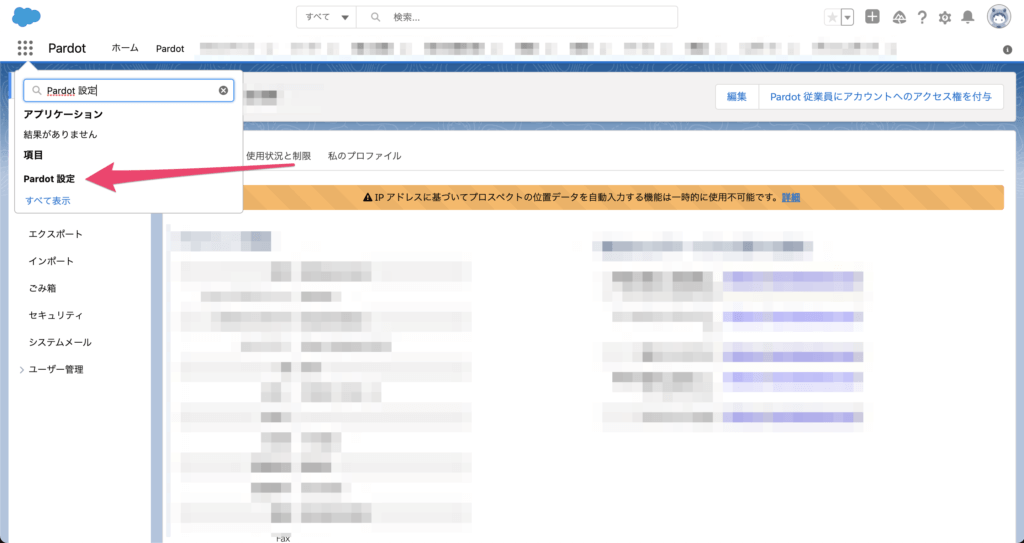Click the magnifier icon in global search
The height and width of the screenshot is (543, 1024).
tap(376, 17)
